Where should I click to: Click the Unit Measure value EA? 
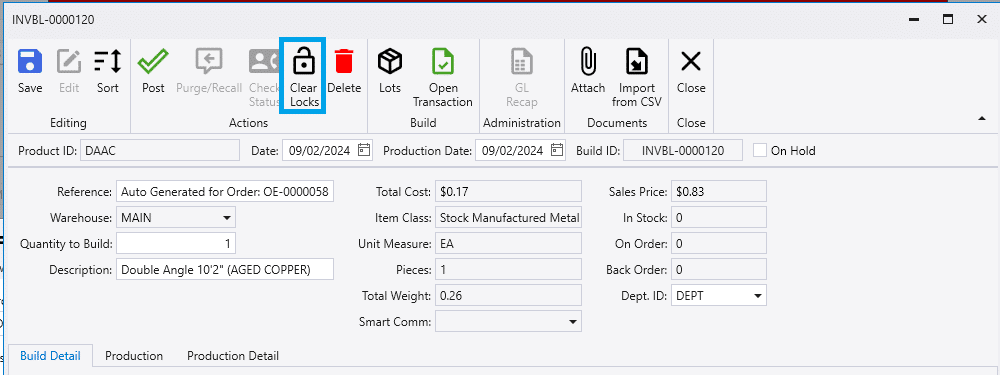(x=508, y=244)
